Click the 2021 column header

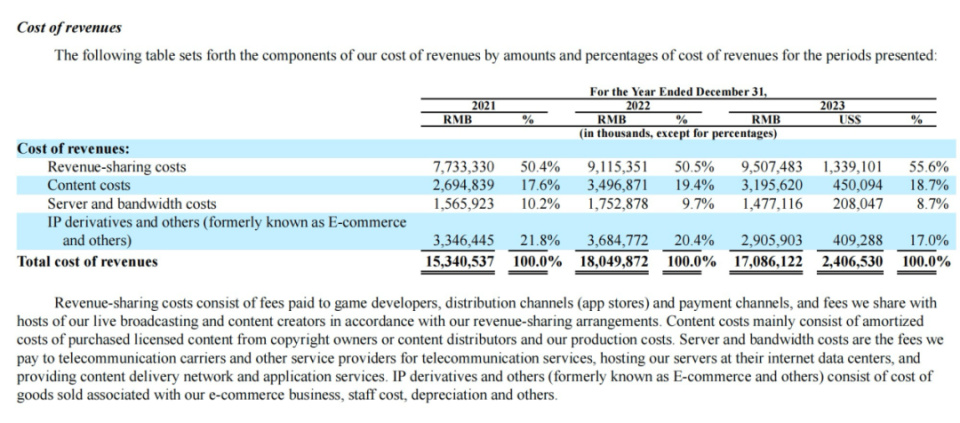(x=484, y=105)
